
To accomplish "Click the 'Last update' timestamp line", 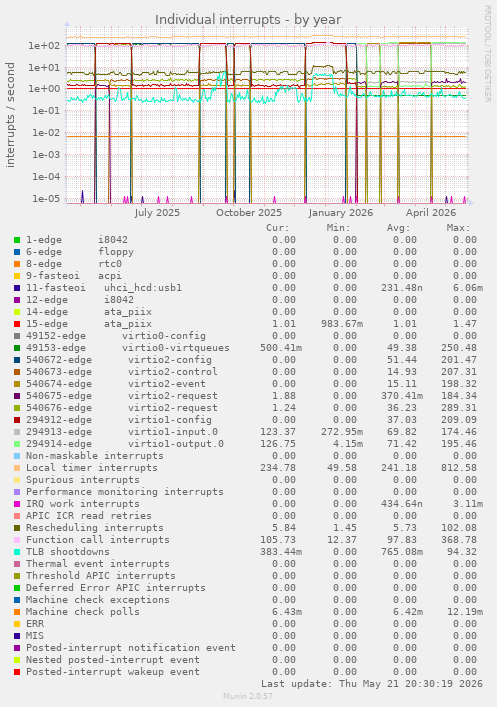I will 372,684.
